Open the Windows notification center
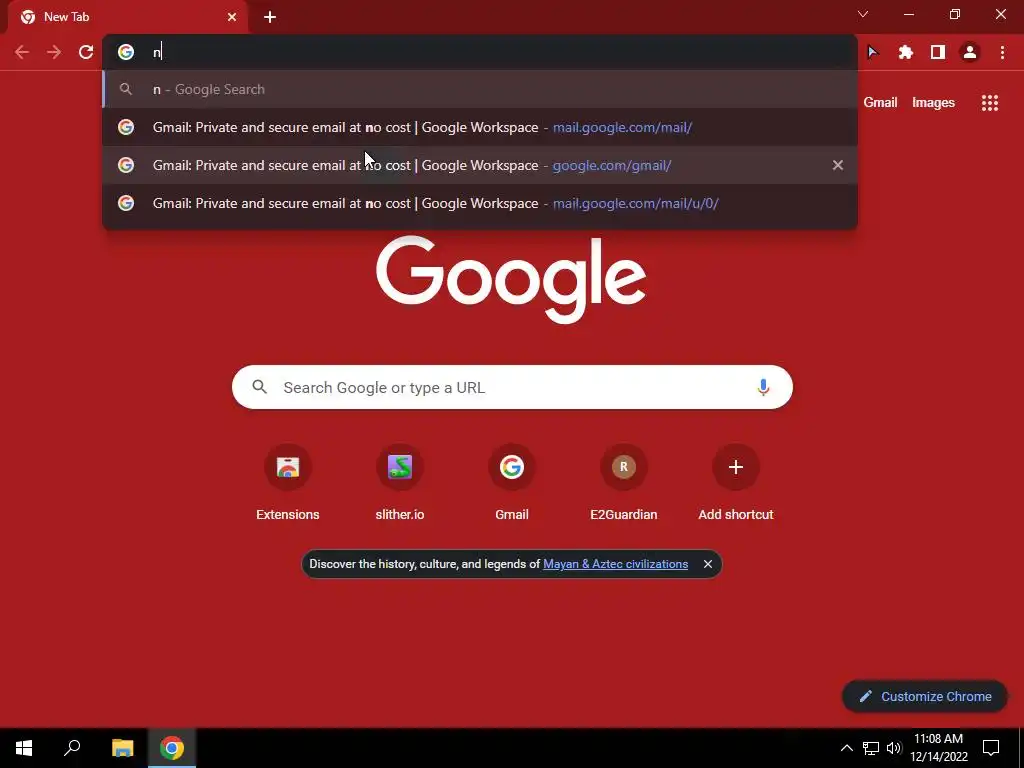Image resolution: width=1024 pixels, height=768 pixels. click(991, 748)
